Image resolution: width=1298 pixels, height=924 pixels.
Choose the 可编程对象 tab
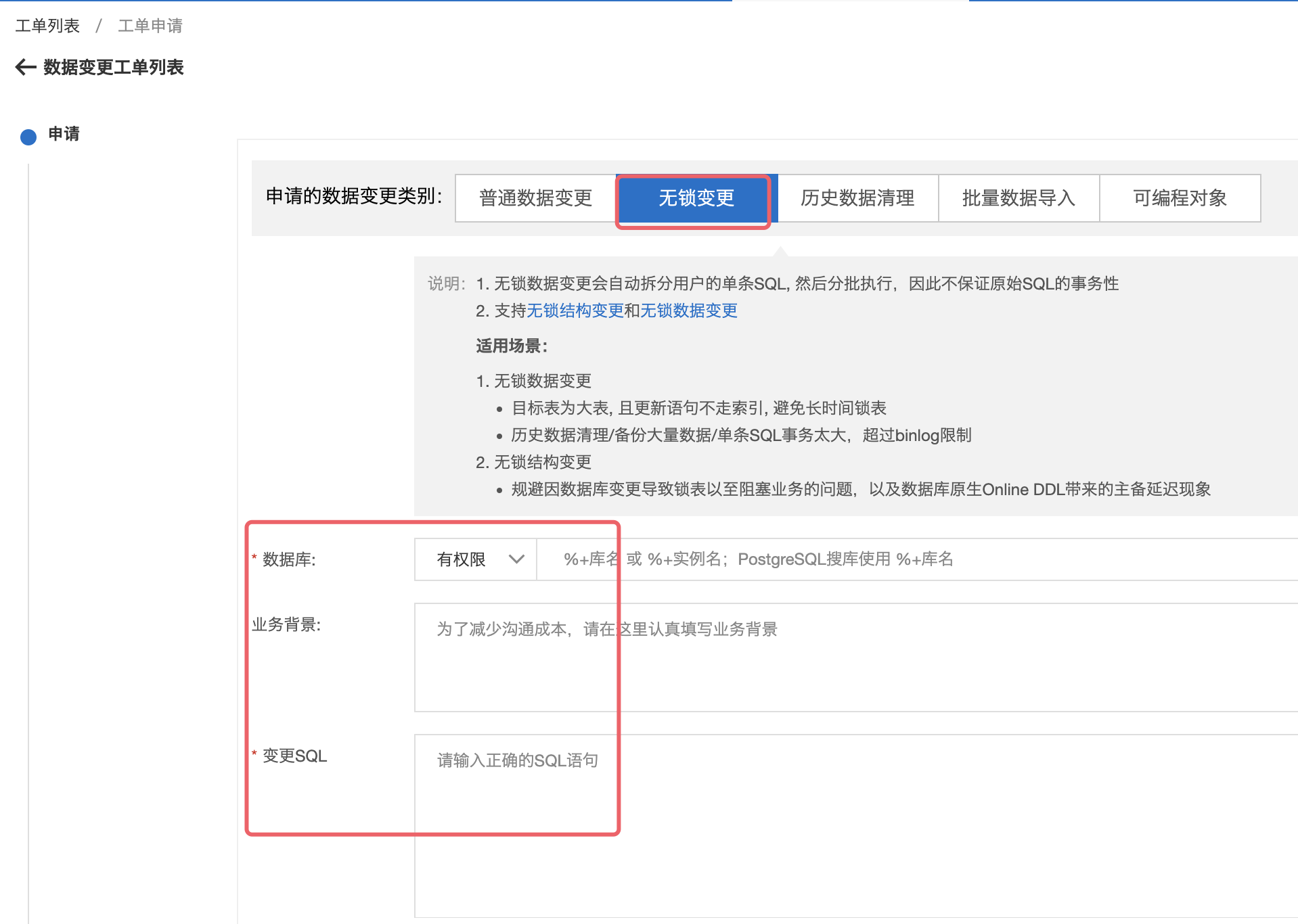tap(1180, 198)
